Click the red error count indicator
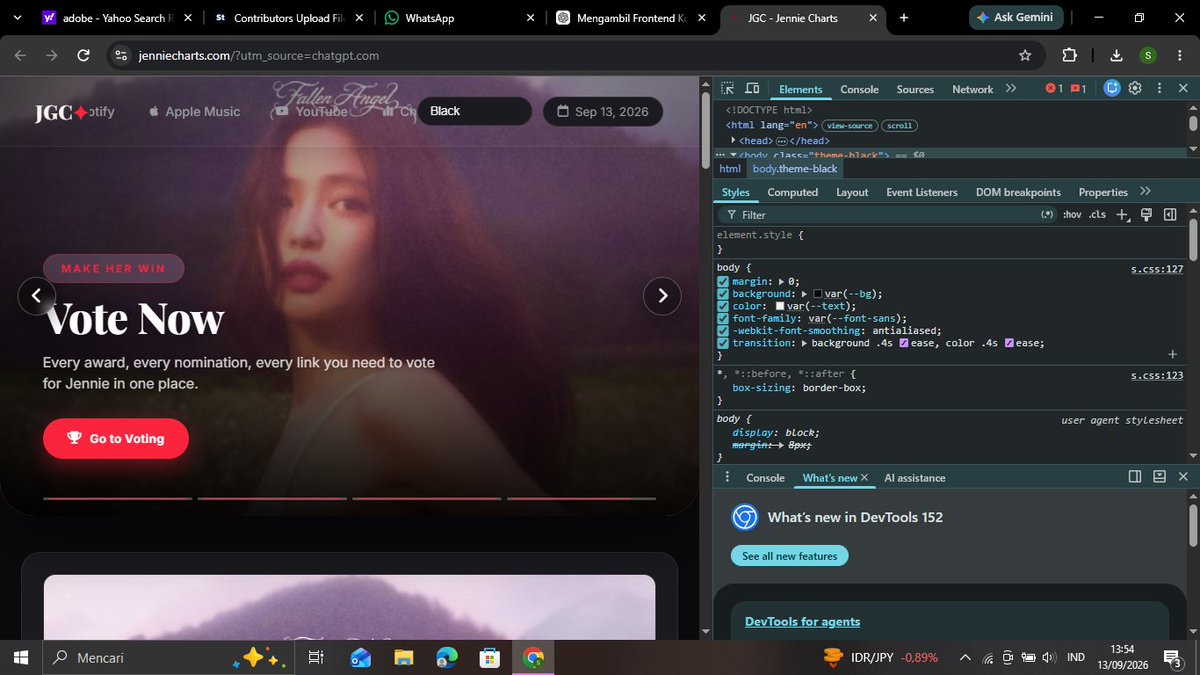 click(x=1054, y=89)
